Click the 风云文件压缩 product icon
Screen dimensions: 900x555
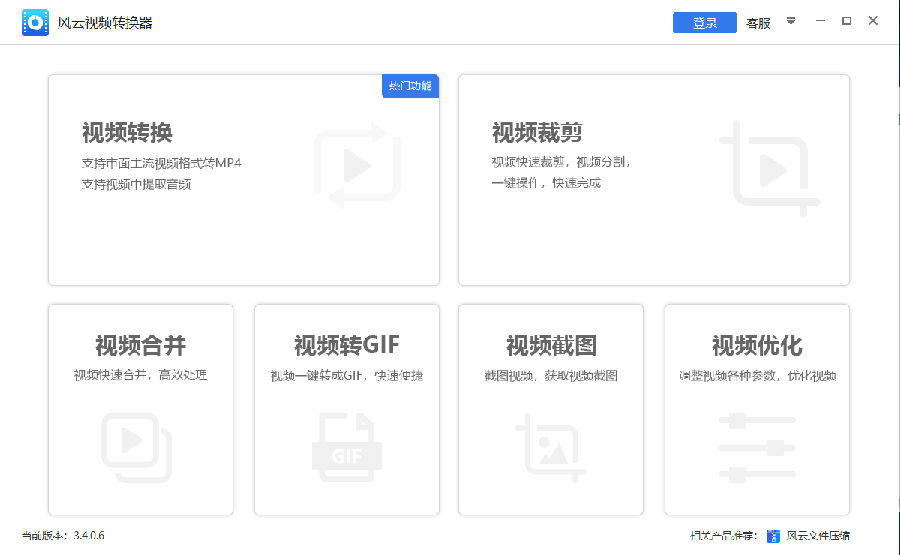click(x=773, y=536)
